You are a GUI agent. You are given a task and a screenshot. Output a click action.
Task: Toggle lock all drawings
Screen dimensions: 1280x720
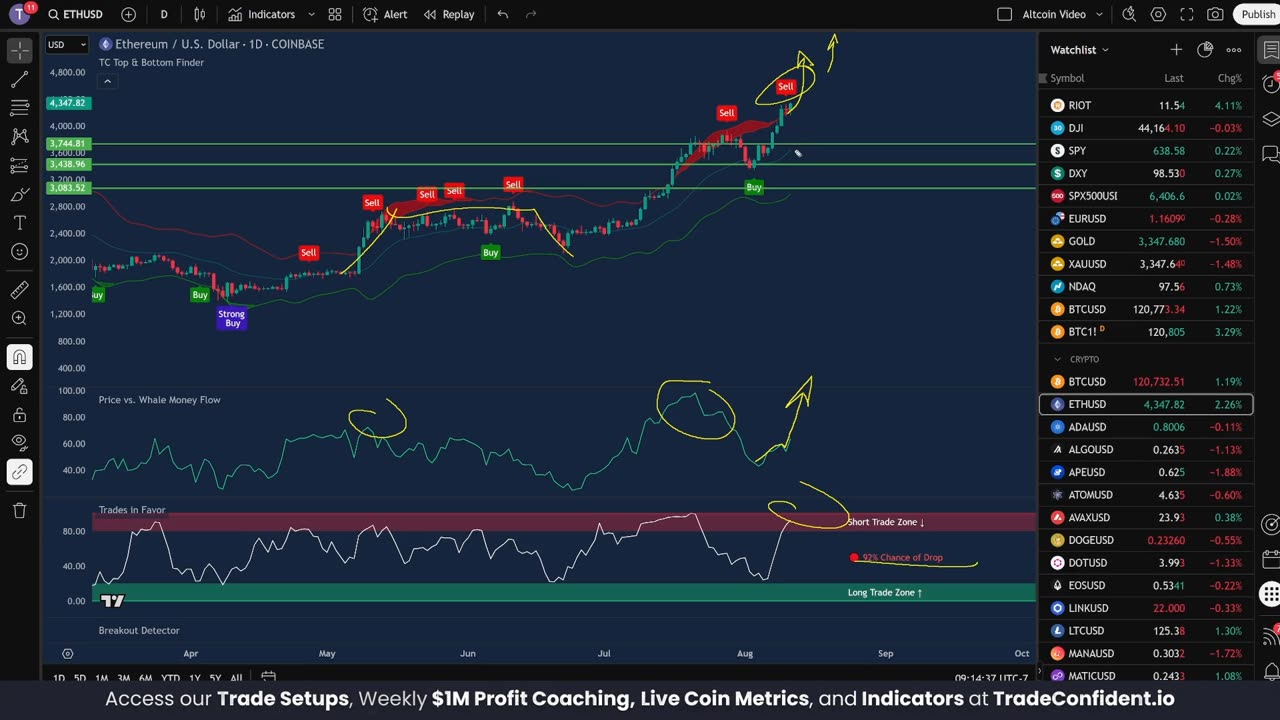(x=19, y=415)
